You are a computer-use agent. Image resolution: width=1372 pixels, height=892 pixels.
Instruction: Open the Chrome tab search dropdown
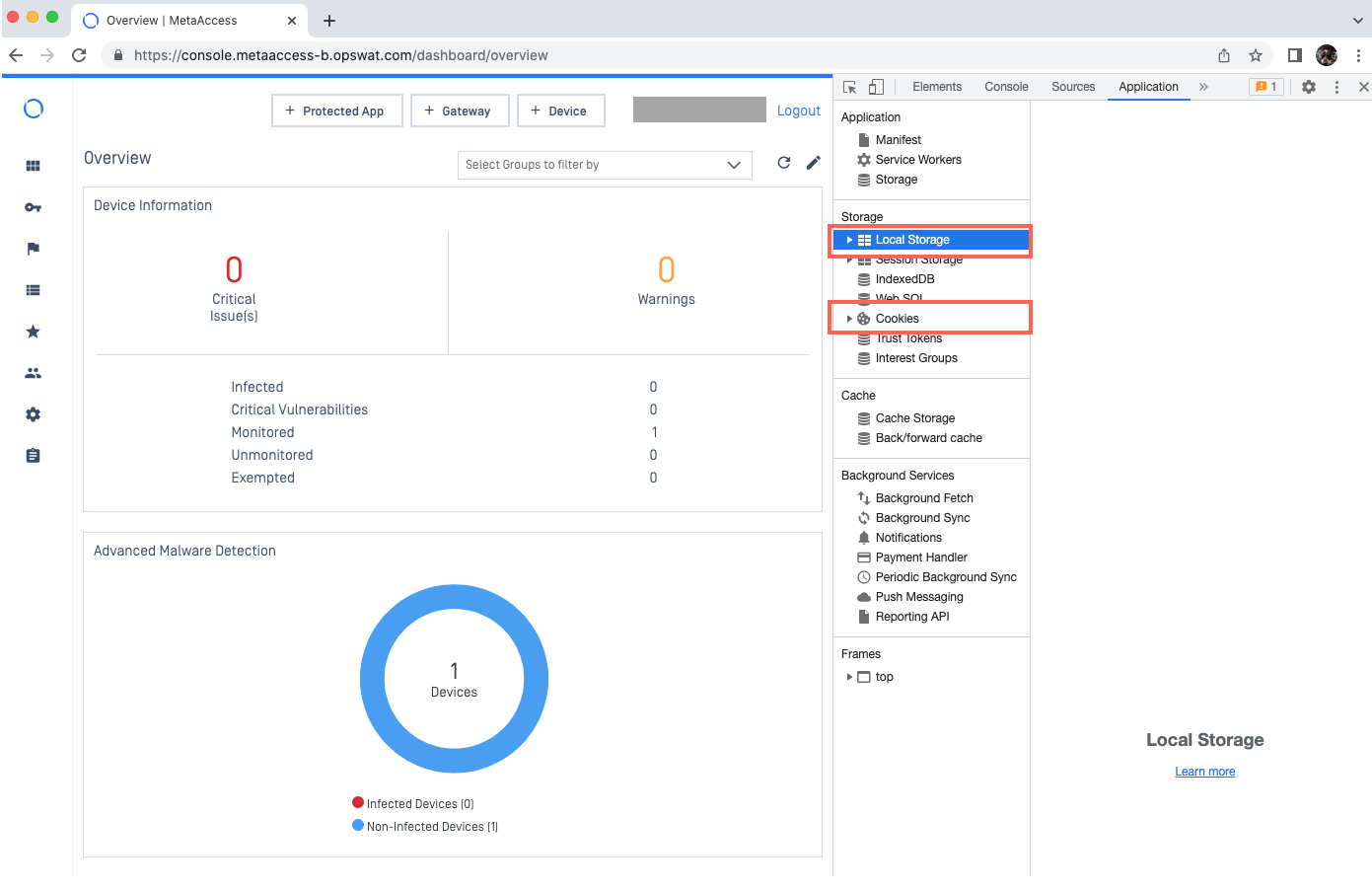pyautogui.click(x=1358, y=21)
